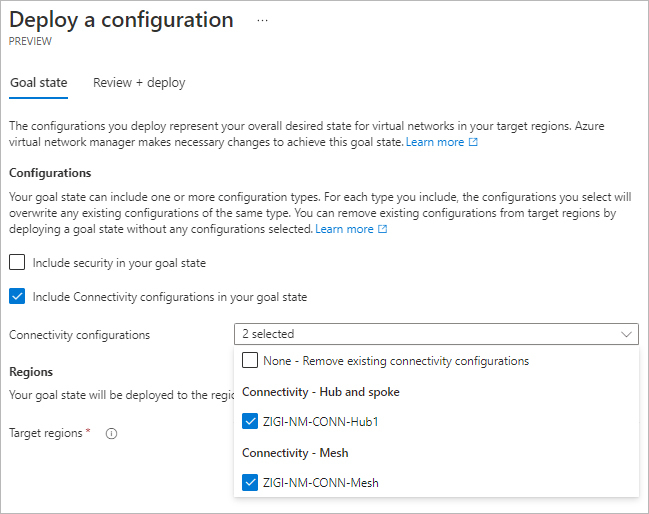The height and width of the screenshot is (514, 649).
Task: Click the external link icon after first Learn more
Action: pos(474,143)
